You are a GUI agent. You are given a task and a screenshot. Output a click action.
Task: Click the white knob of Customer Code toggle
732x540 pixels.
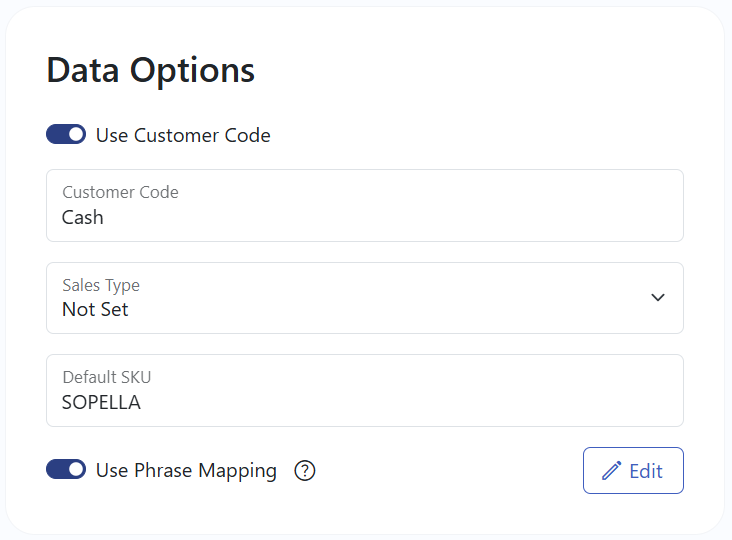tap(76, 134)
